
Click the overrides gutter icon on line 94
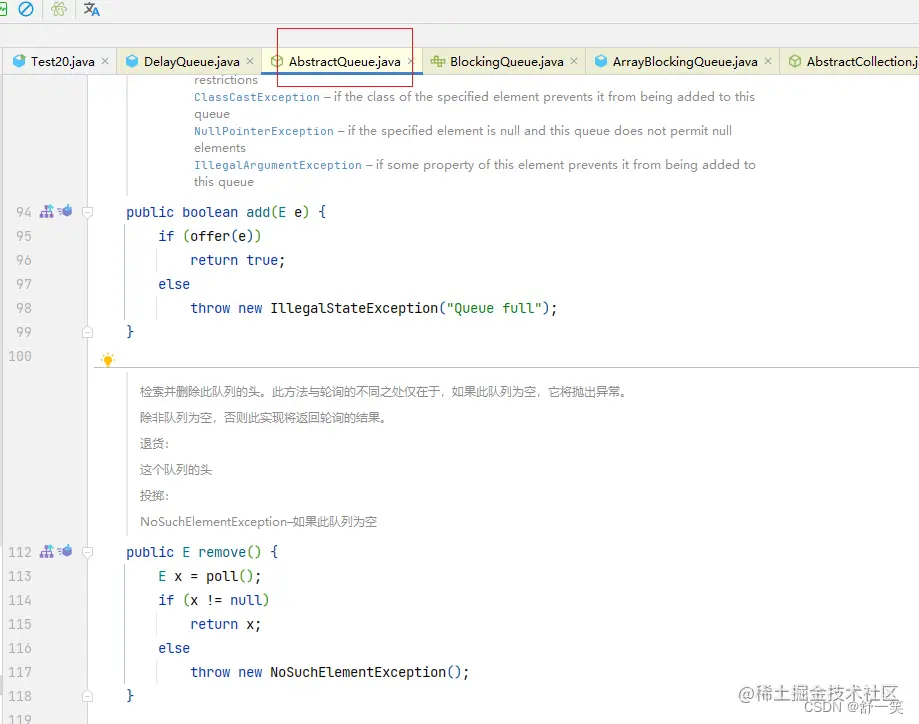coord(65,210)
